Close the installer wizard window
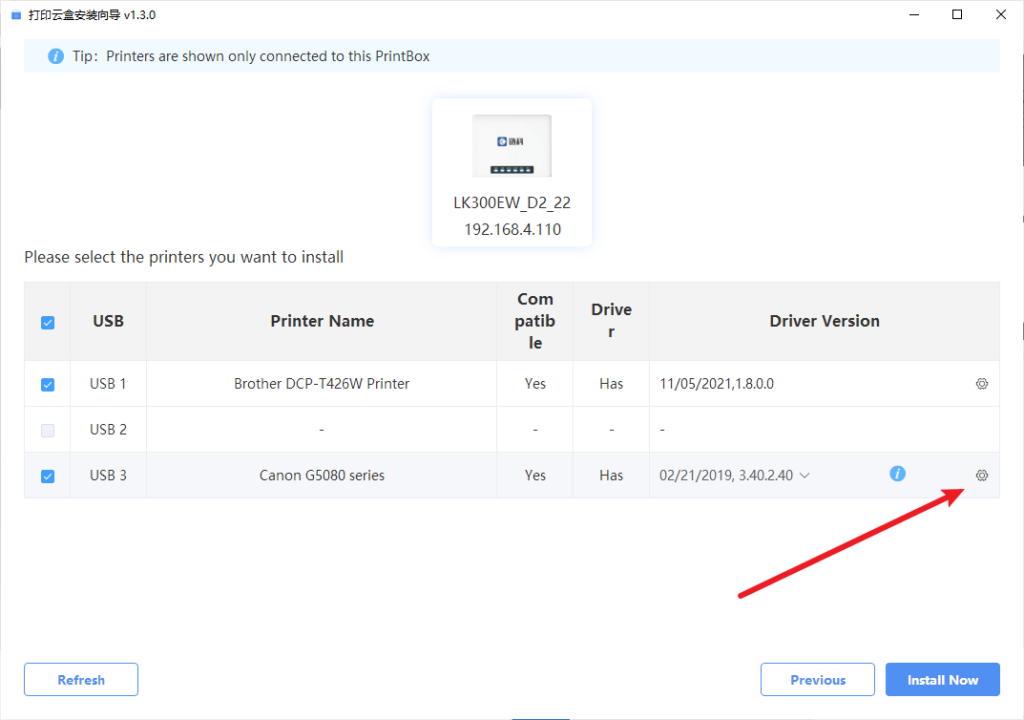This screenshot has width=1024, height=720. coord(1000,14)
